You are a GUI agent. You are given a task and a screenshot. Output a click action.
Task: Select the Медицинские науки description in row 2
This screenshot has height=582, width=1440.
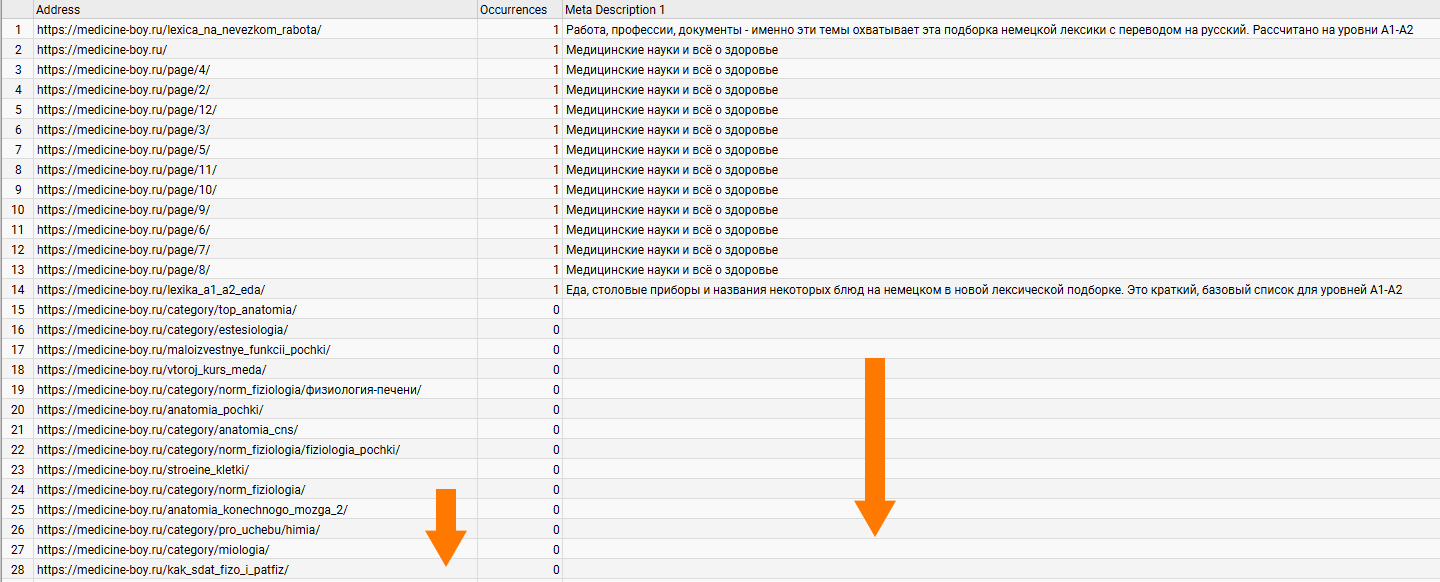click(1001, 50)
